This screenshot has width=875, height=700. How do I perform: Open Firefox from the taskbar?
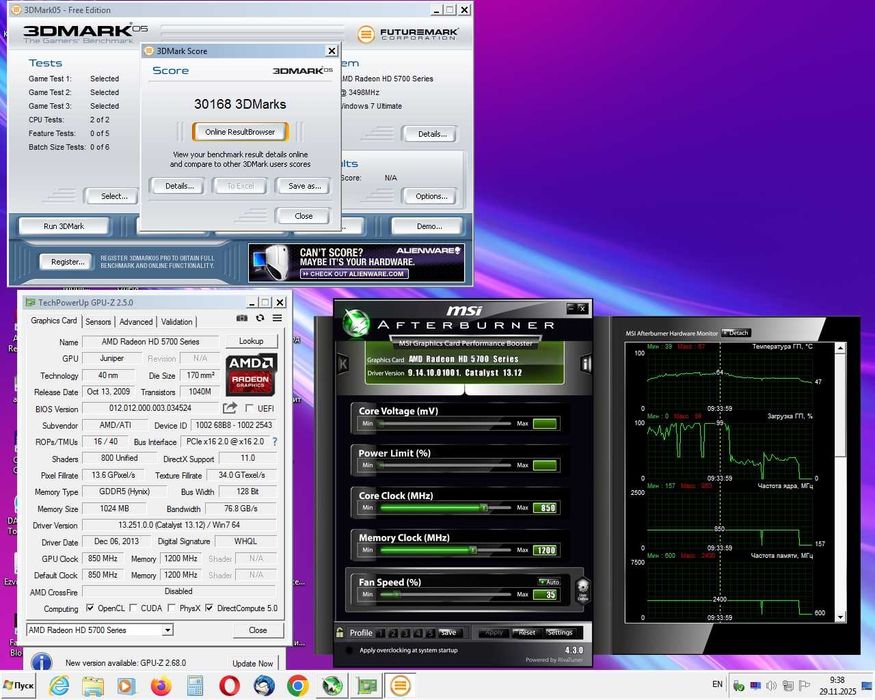click(161, 685)
